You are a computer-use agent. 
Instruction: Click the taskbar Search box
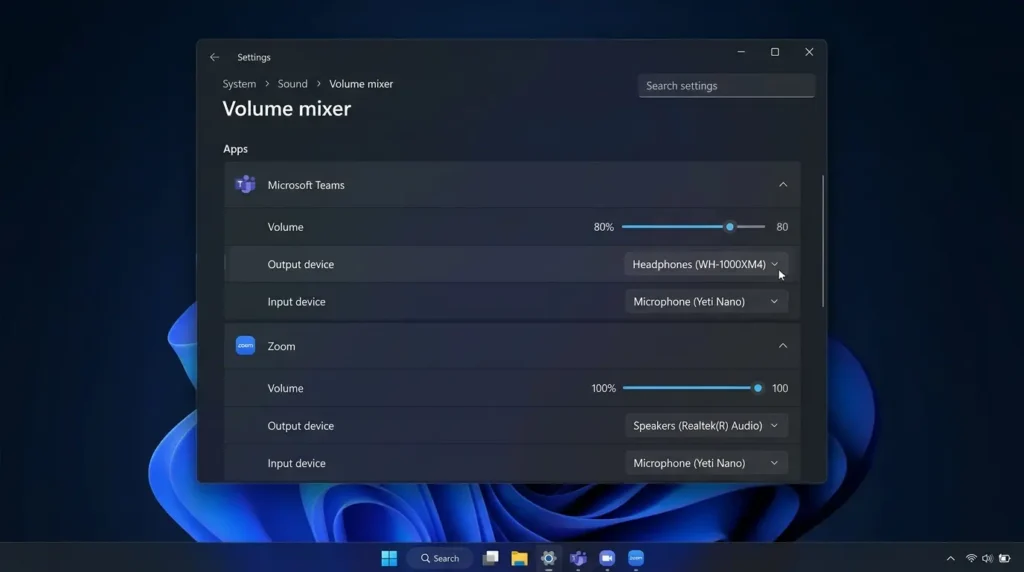pos(440,558)
